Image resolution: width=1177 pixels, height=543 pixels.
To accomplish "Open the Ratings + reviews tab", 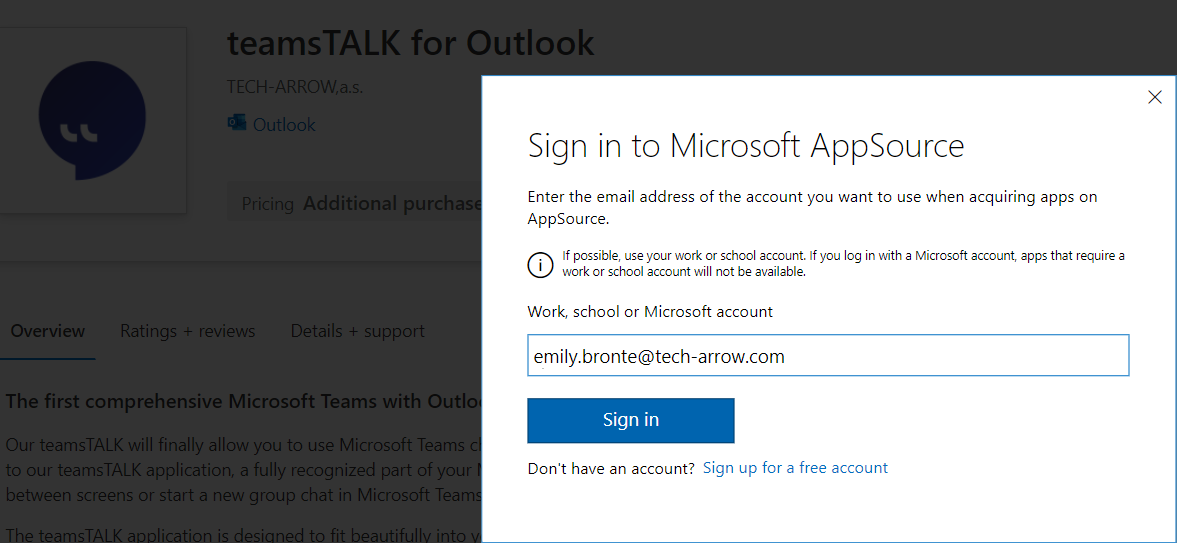I will [187, 331].
